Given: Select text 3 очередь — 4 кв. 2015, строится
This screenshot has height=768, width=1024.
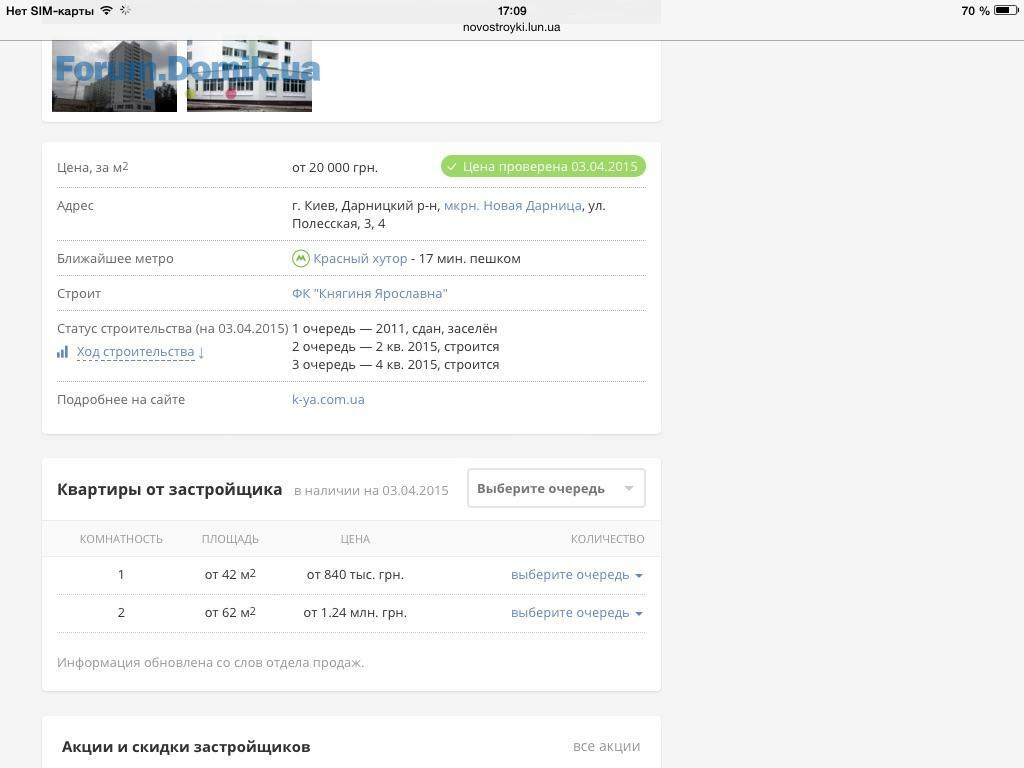Looking at the screenshot, I should [x=396, y=365].
